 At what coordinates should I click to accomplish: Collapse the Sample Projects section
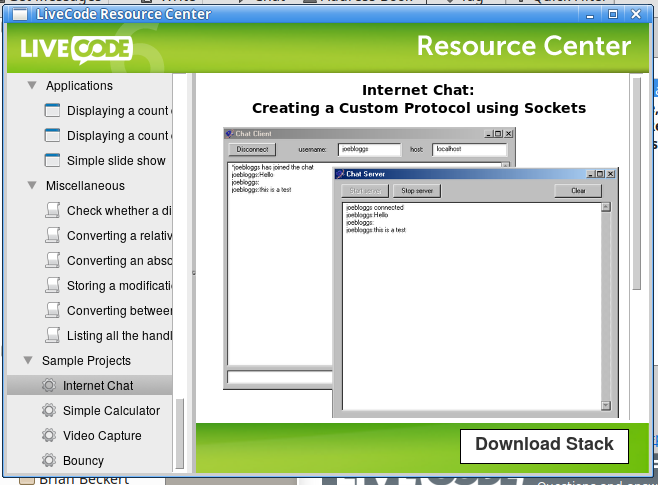coord(28,361)
